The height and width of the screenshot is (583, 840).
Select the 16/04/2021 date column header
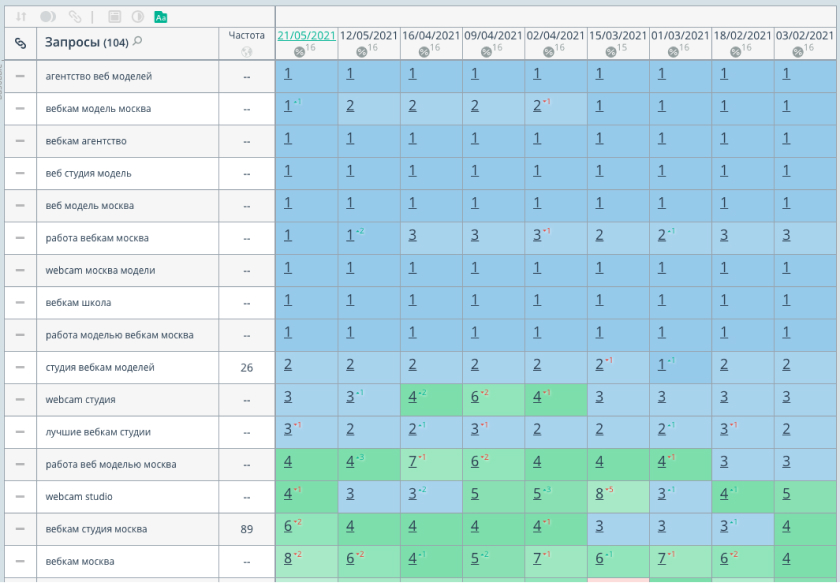[431, 35]
